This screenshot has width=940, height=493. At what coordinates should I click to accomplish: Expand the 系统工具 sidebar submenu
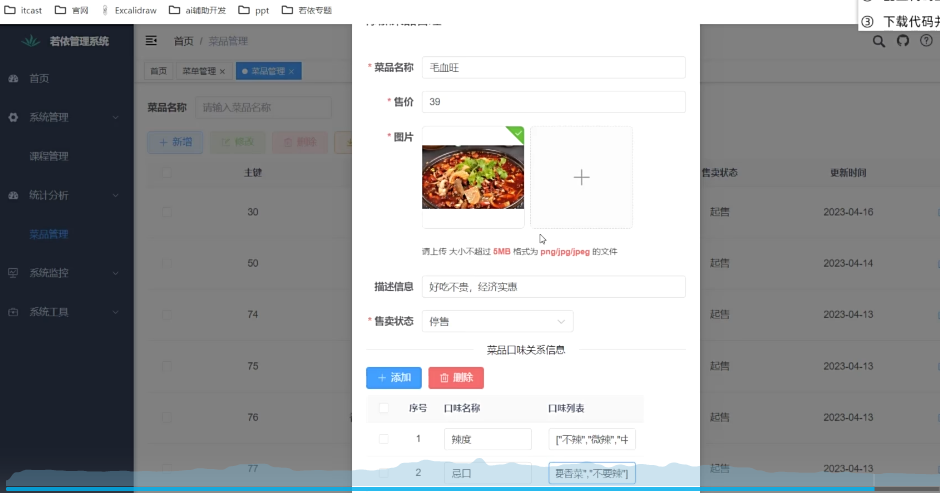click(x=116, y=312)
